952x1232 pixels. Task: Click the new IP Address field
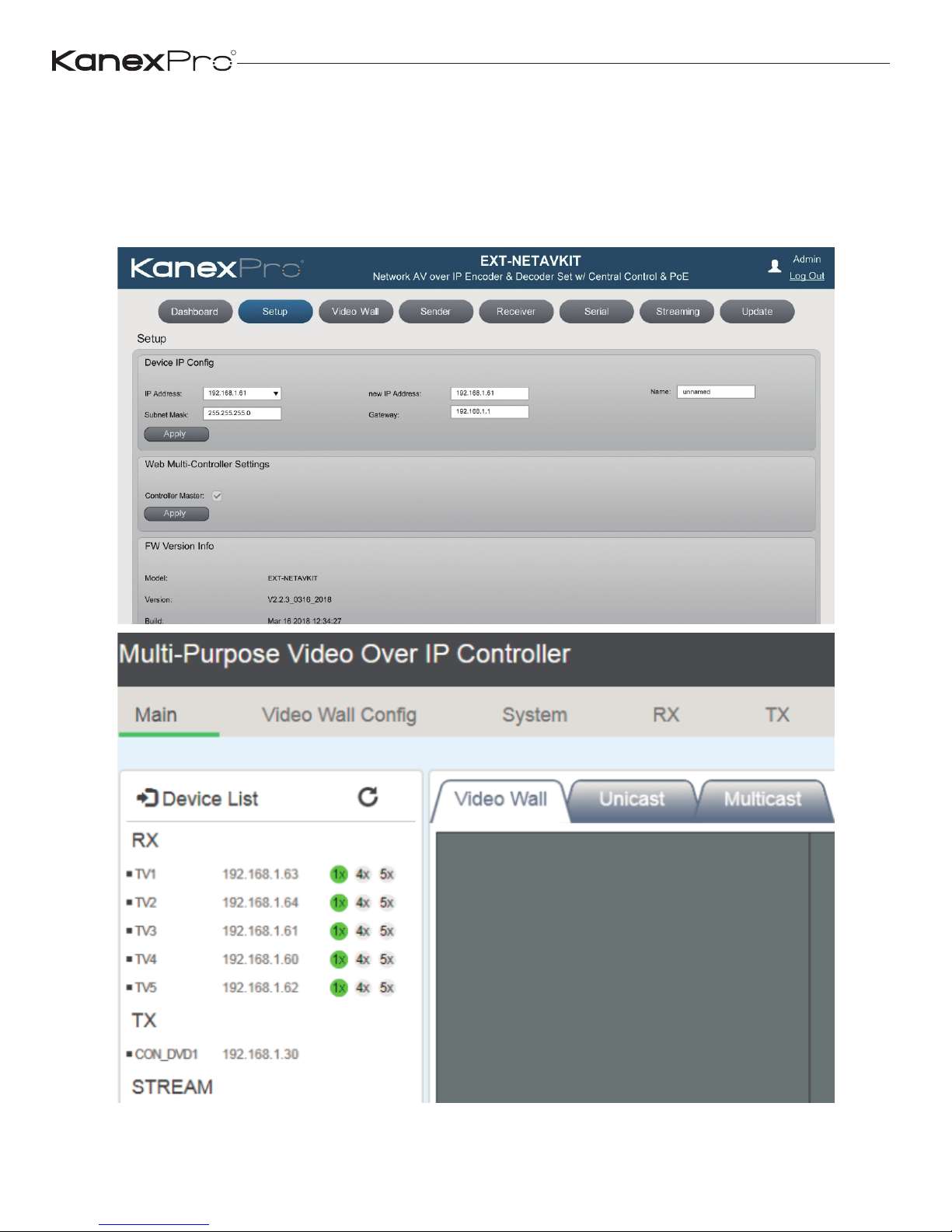[490, 393]
